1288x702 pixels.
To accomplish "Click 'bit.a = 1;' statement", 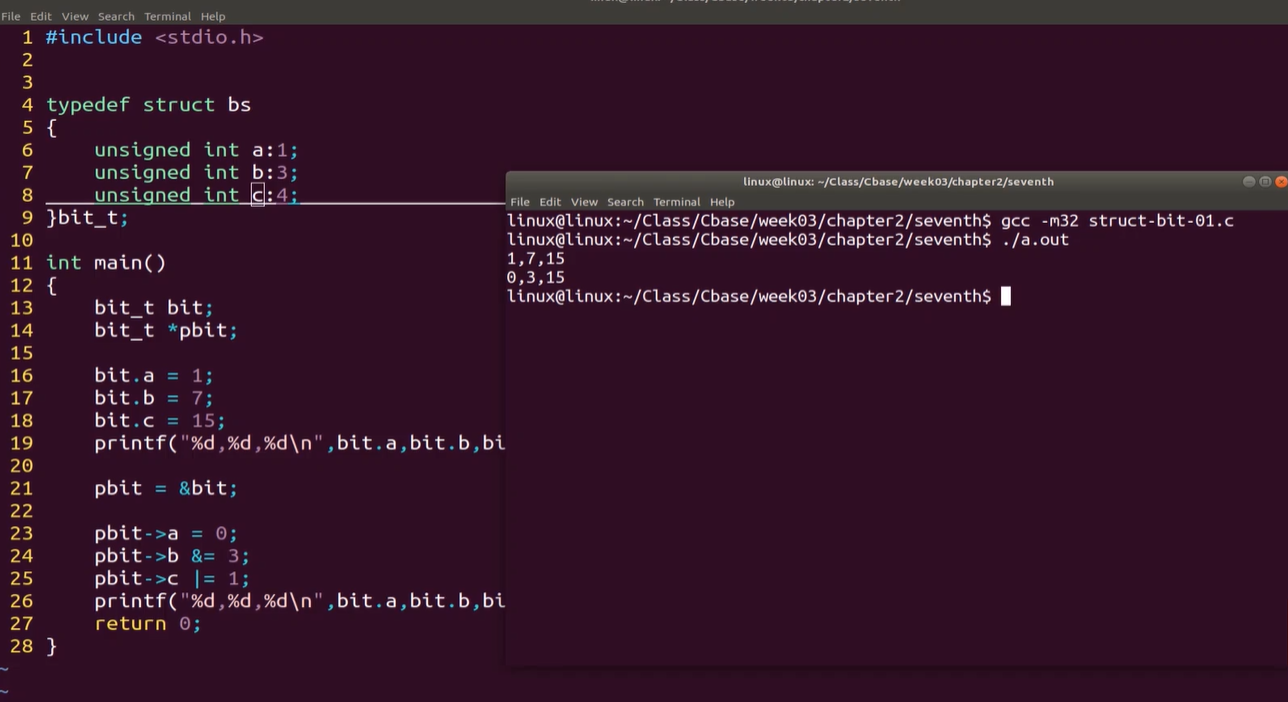I will tap(154, 376).
